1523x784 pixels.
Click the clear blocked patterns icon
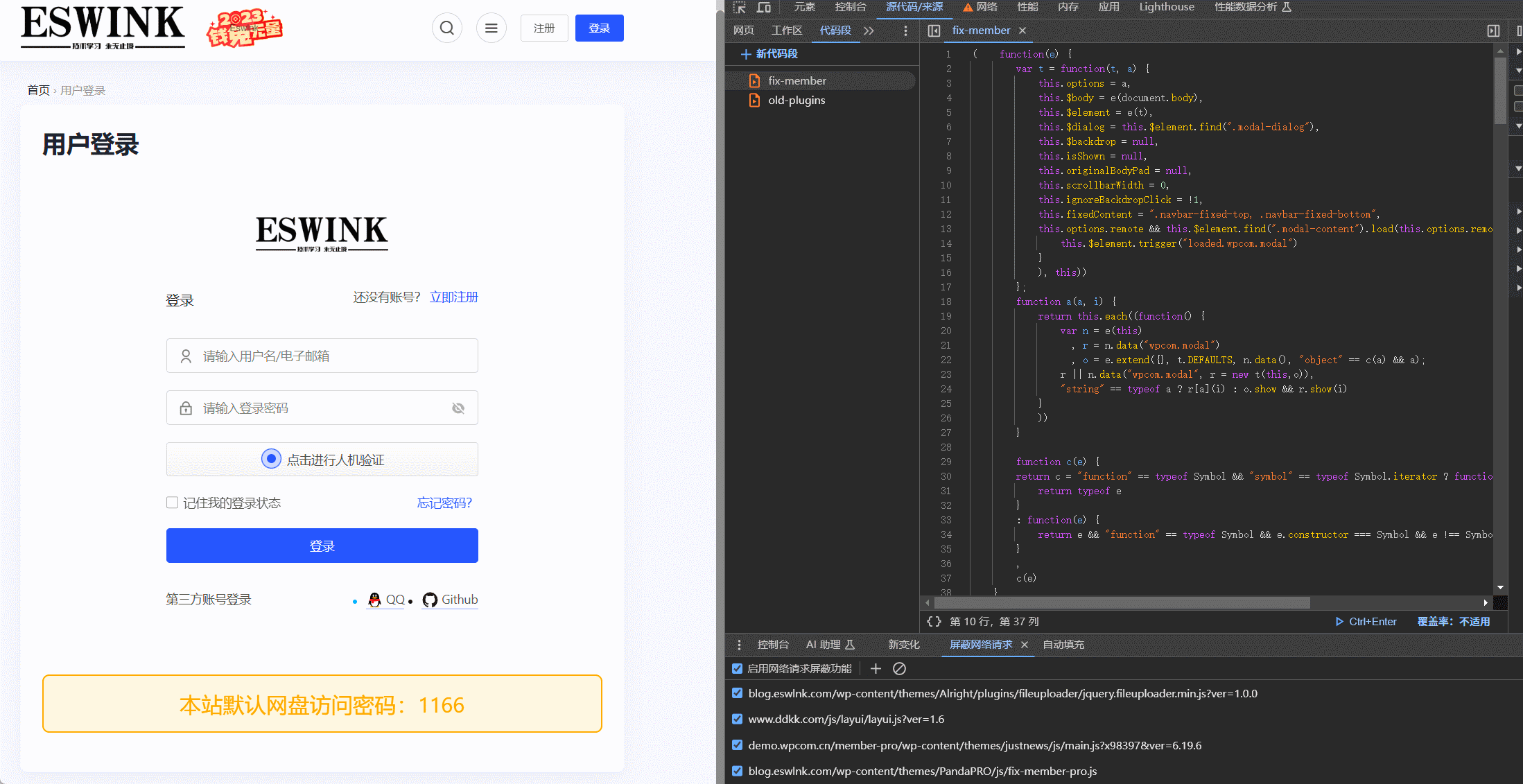(x=899, y=668)
